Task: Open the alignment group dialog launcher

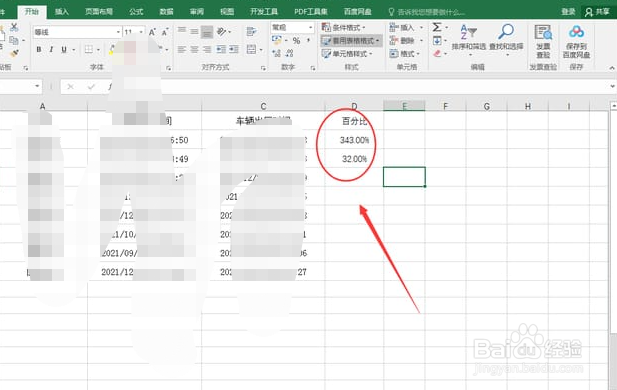Action: (x=263, y=68)
